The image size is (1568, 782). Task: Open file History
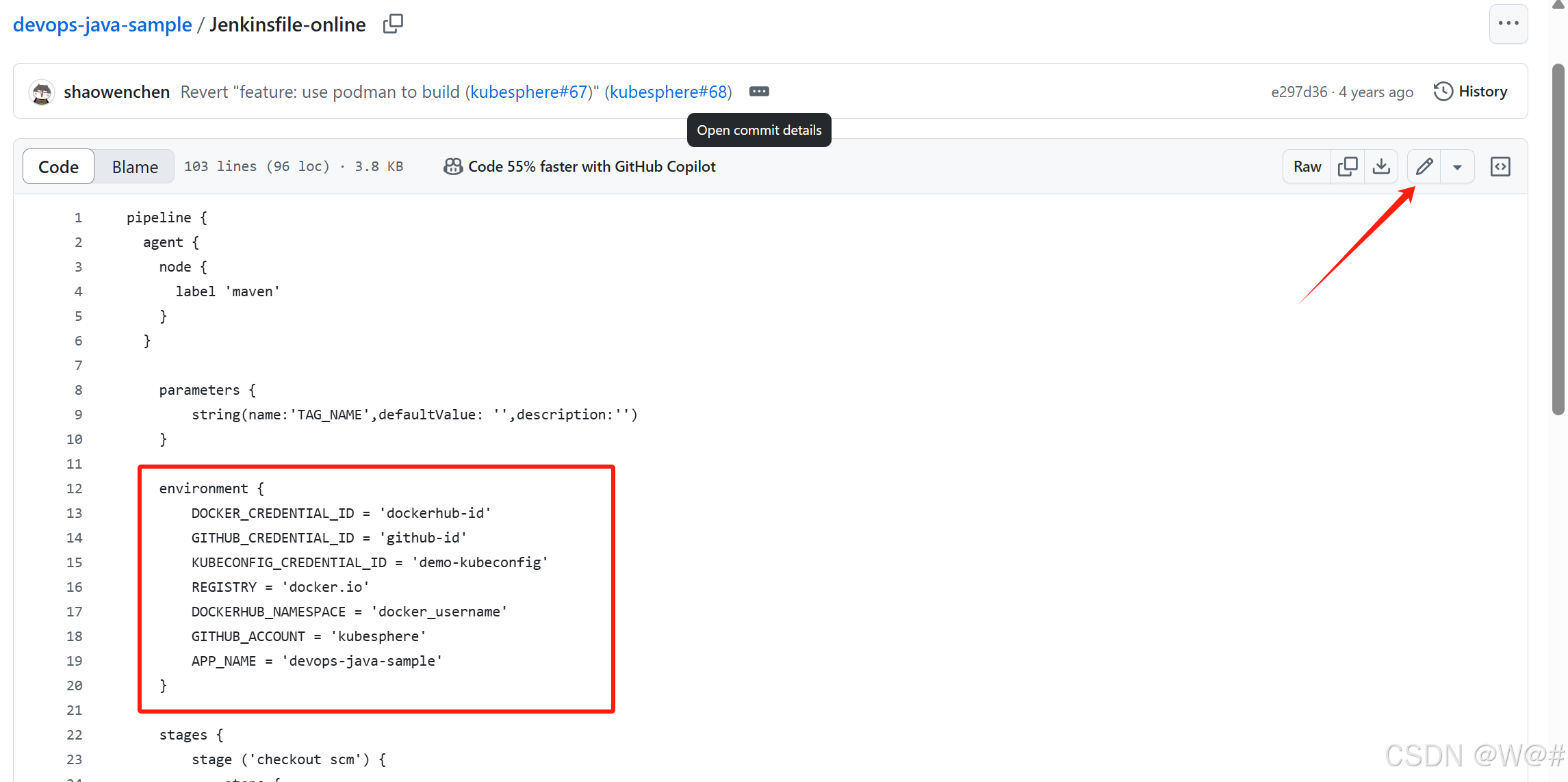pos(1471,92)
